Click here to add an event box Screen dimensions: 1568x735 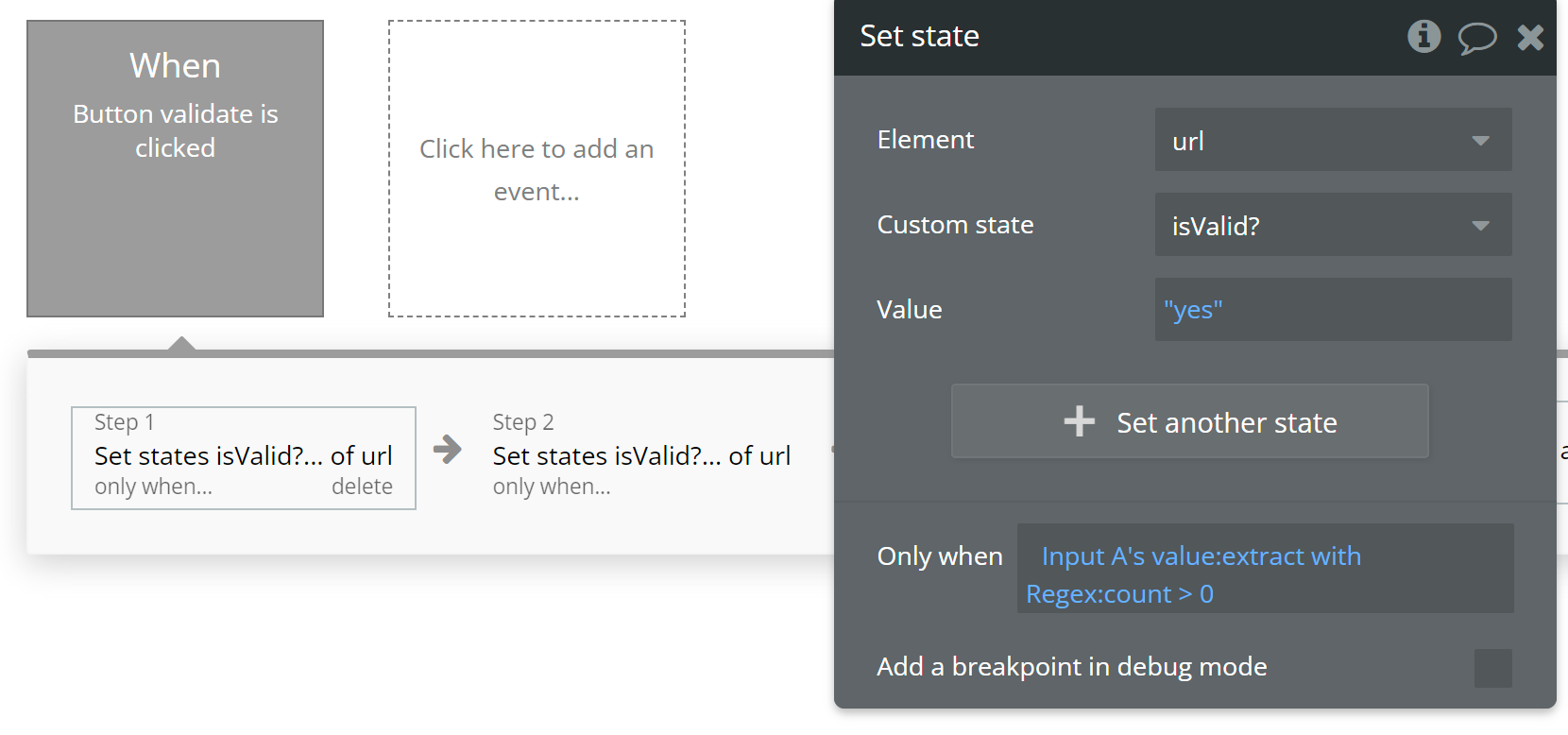pyautogui.click(x=537, y=168)
